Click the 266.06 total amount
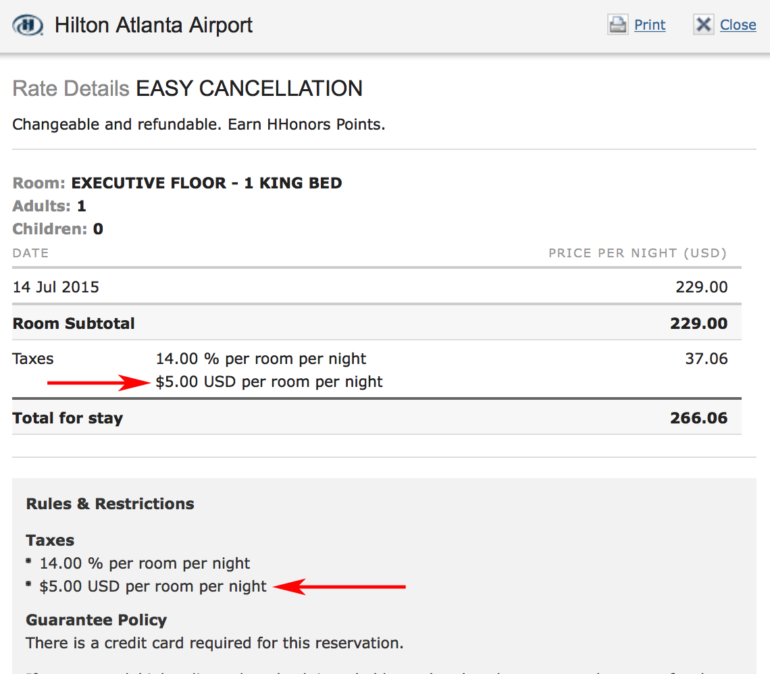 698,418
